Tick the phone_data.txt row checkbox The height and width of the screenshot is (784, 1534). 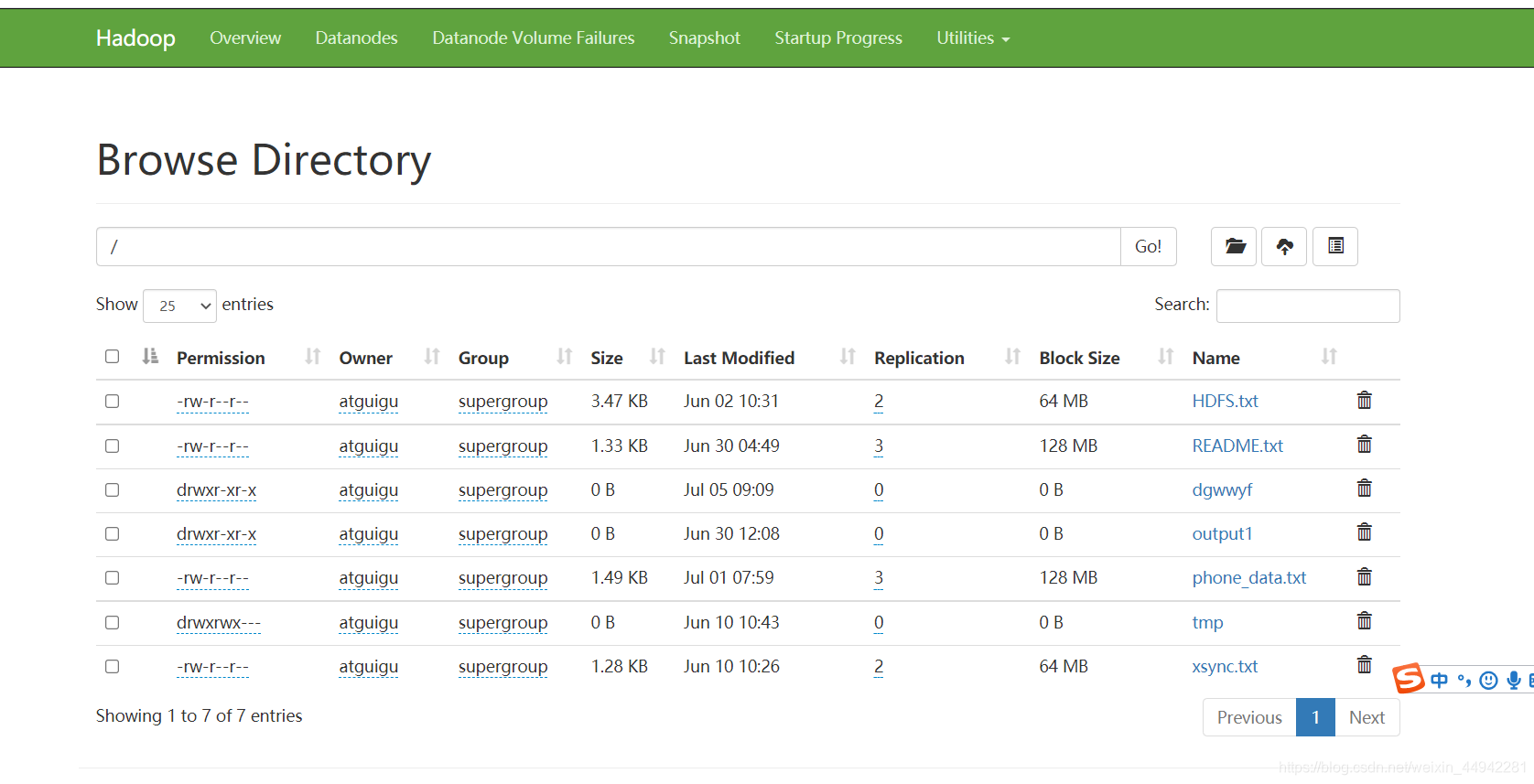pos(112,578)
